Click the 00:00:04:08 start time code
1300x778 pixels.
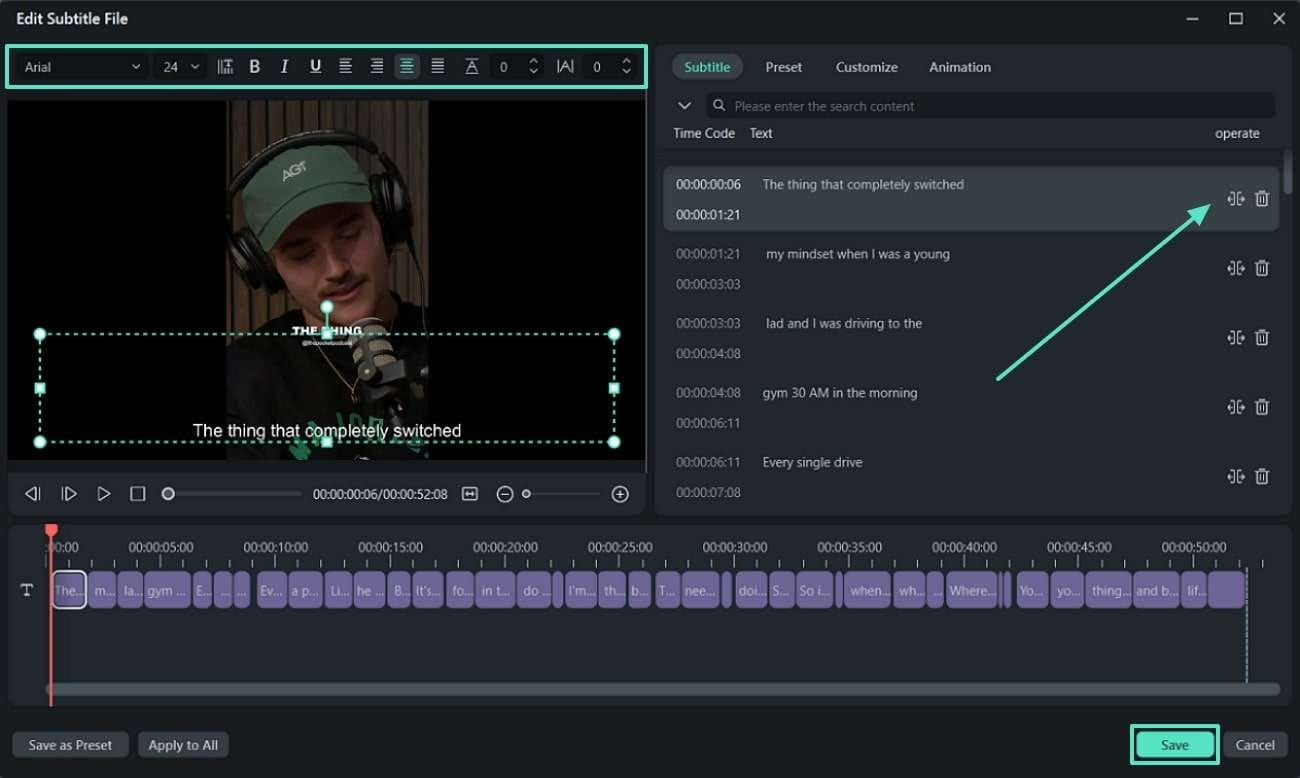coord(708,393)
